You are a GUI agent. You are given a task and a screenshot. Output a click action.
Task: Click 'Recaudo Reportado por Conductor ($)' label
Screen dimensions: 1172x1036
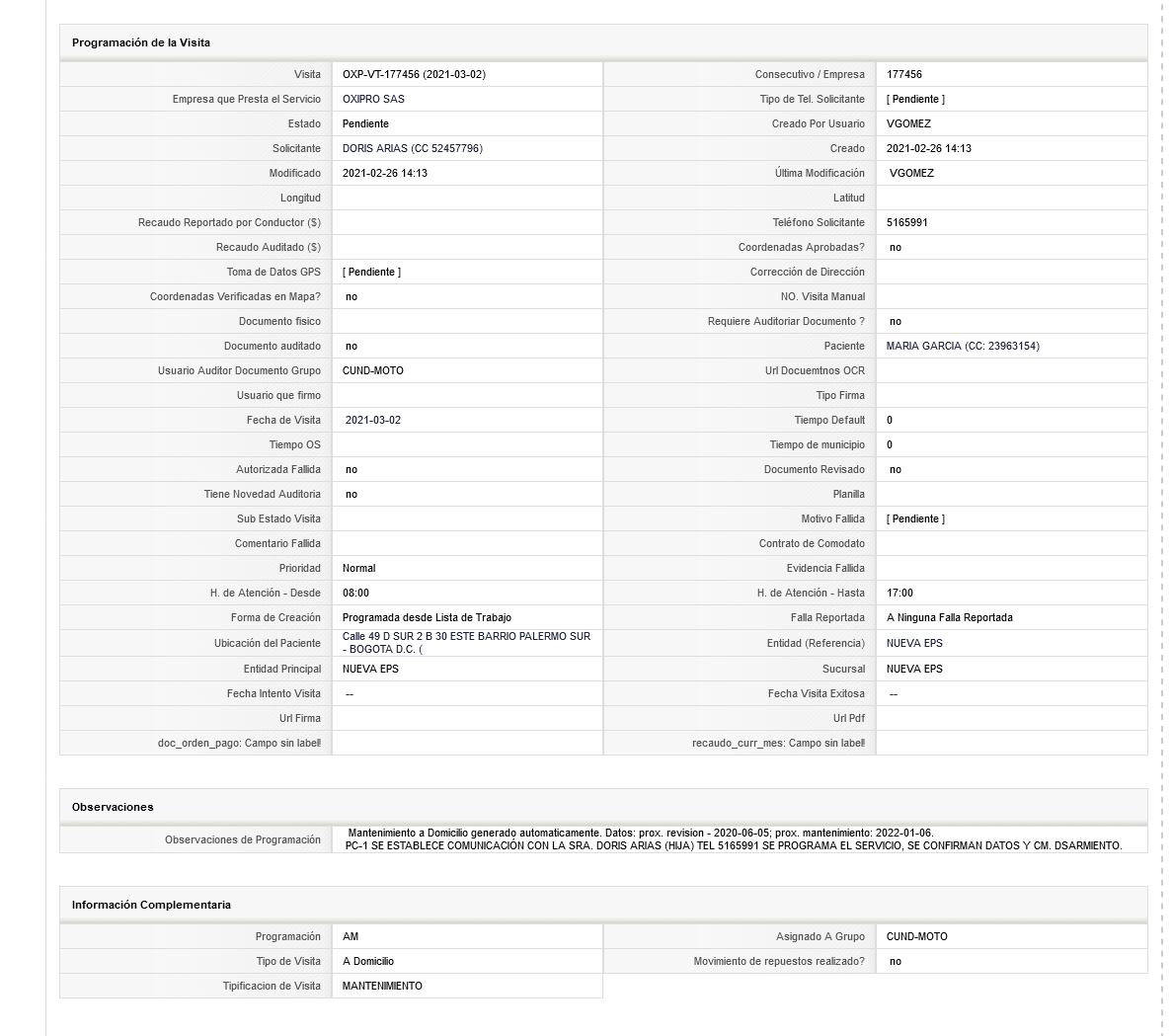229,223
